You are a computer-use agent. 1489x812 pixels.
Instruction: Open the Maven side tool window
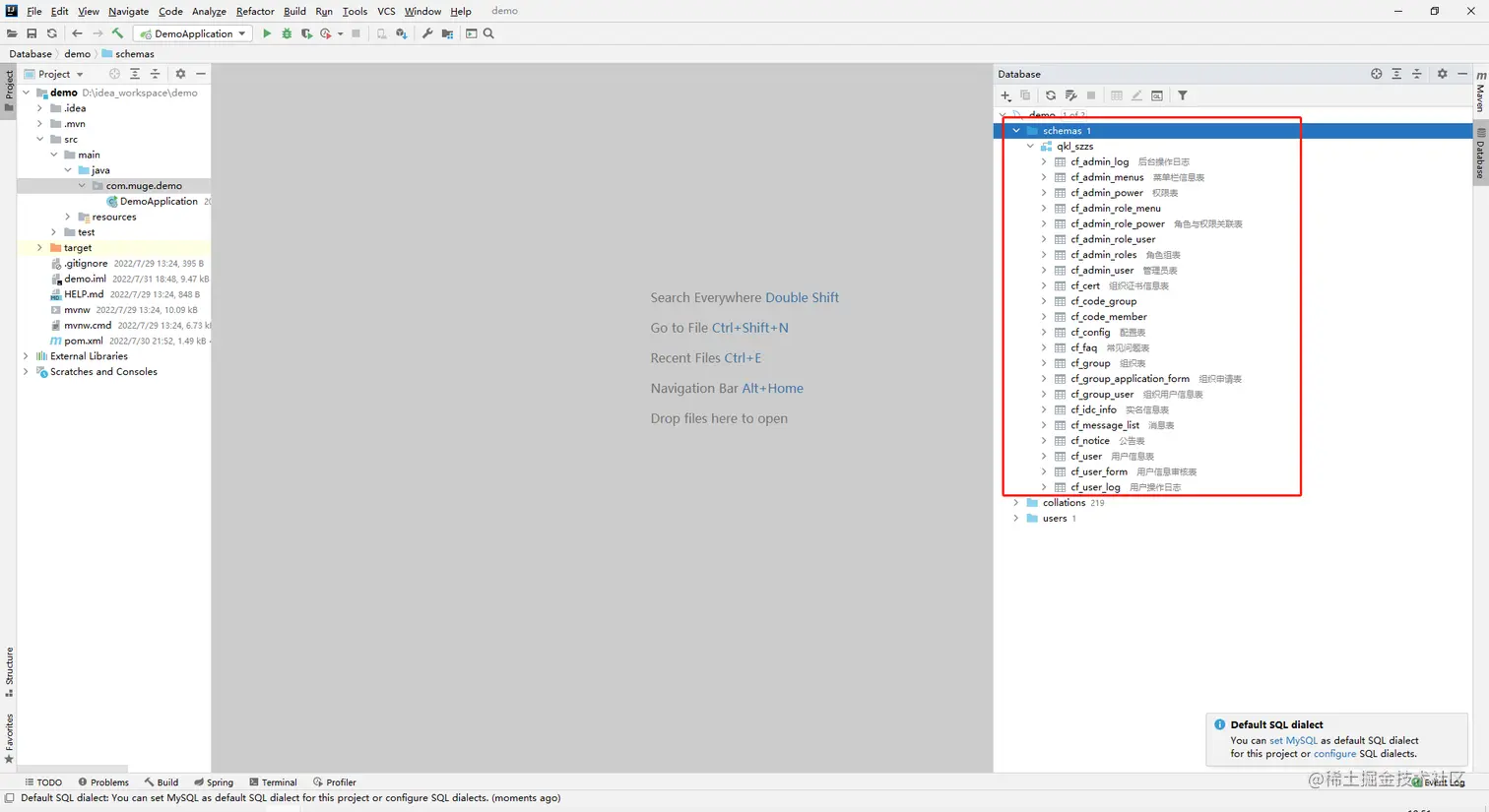coord(1480,91)
